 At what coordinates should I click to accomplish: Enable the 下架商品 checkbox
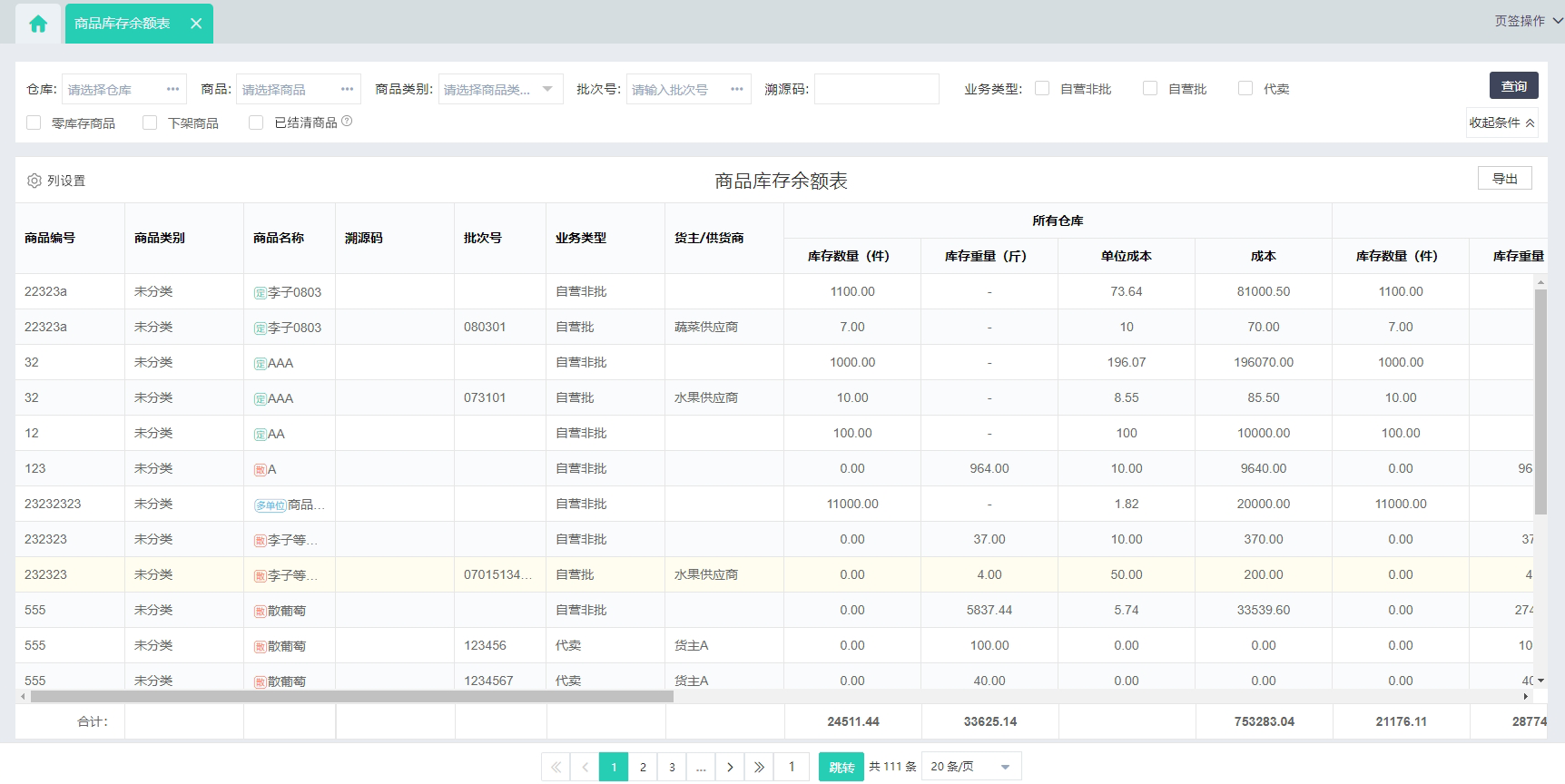click(150, 122)
